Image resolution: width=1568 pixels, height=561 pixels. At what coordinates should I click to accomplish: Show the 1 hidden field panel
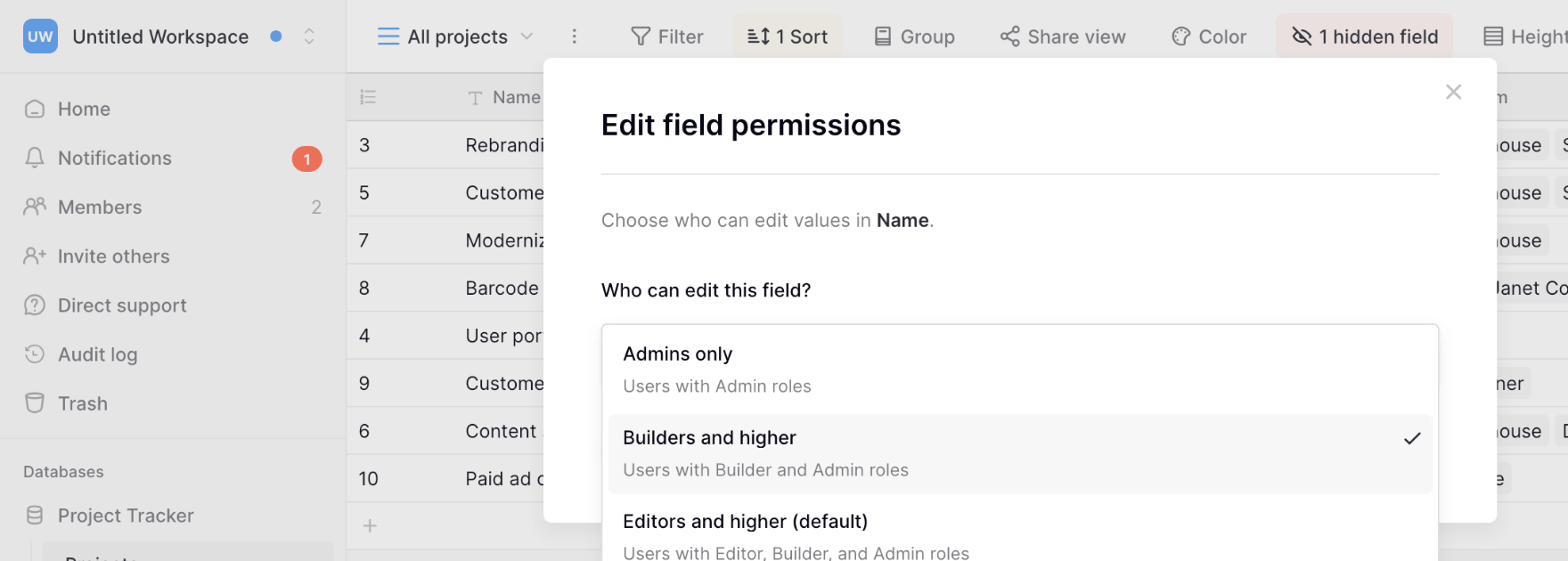(1365, 37)
